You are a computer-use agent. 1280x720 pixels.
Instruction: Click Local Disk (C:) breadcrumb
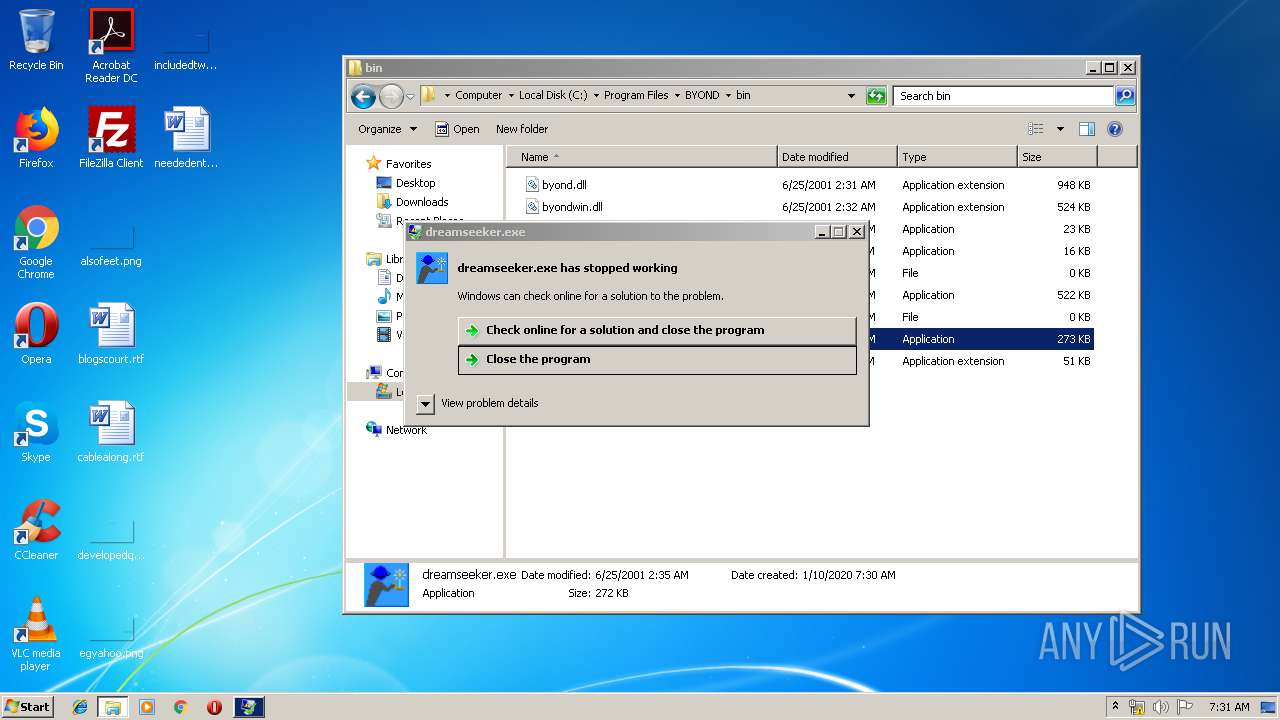(x=553, y=96)
